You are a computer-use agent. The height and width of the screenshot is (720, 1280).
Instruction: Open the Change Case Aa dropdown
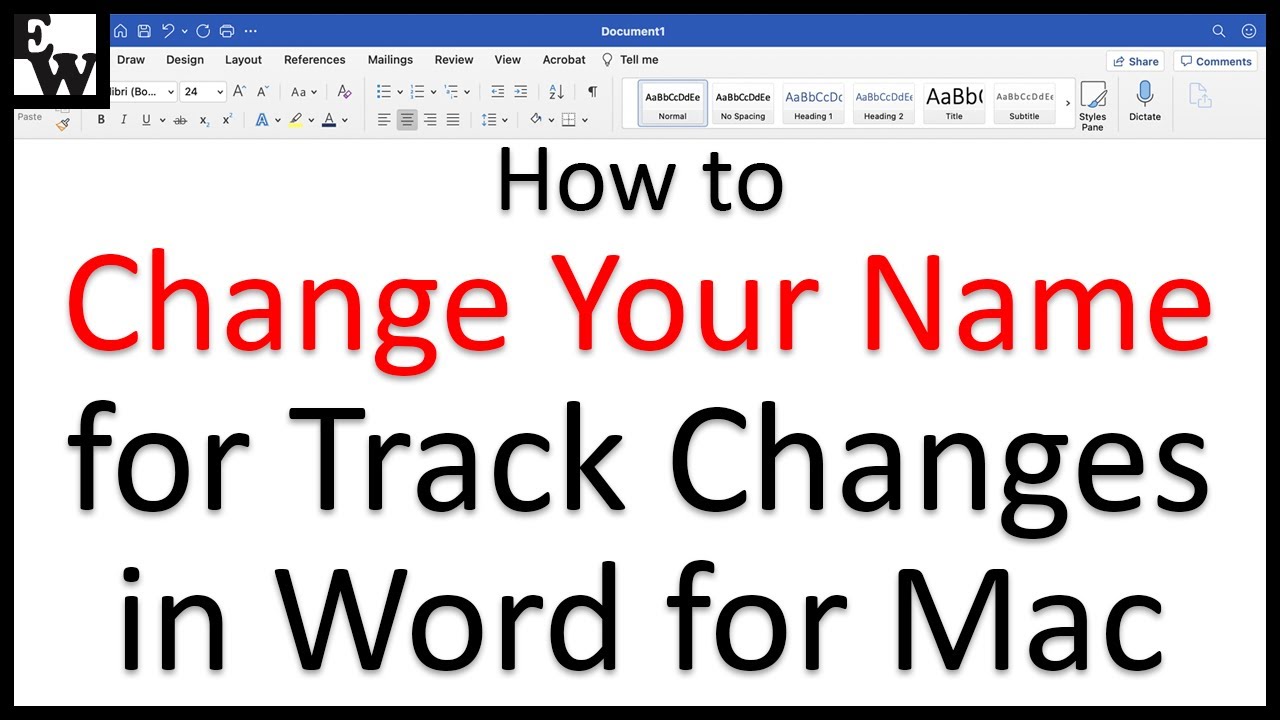[x=303, y=92]
